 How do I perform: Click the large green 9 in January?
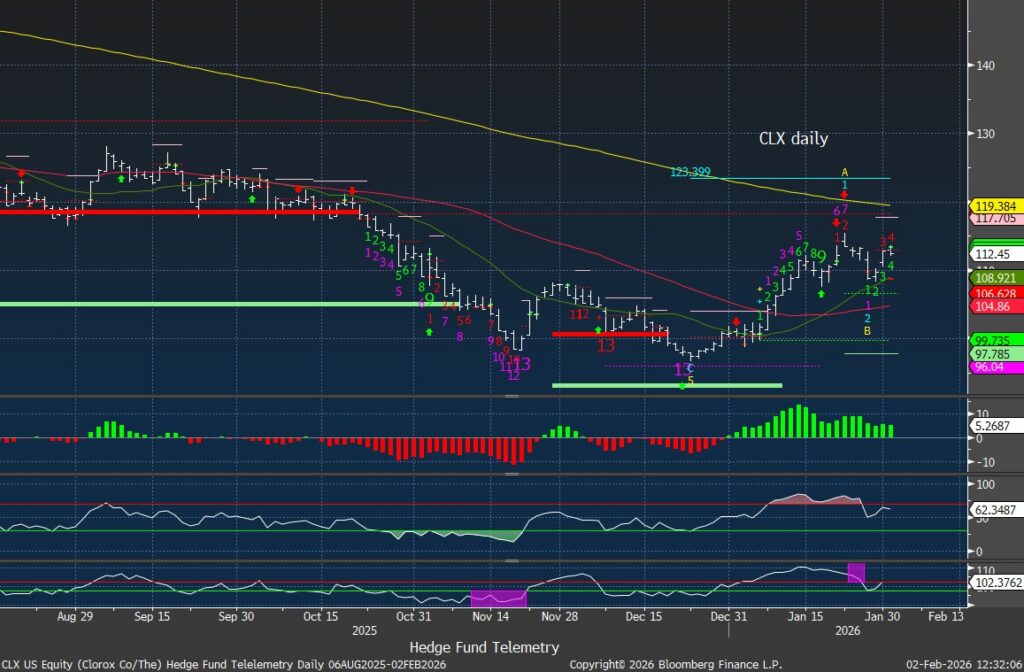822,257
